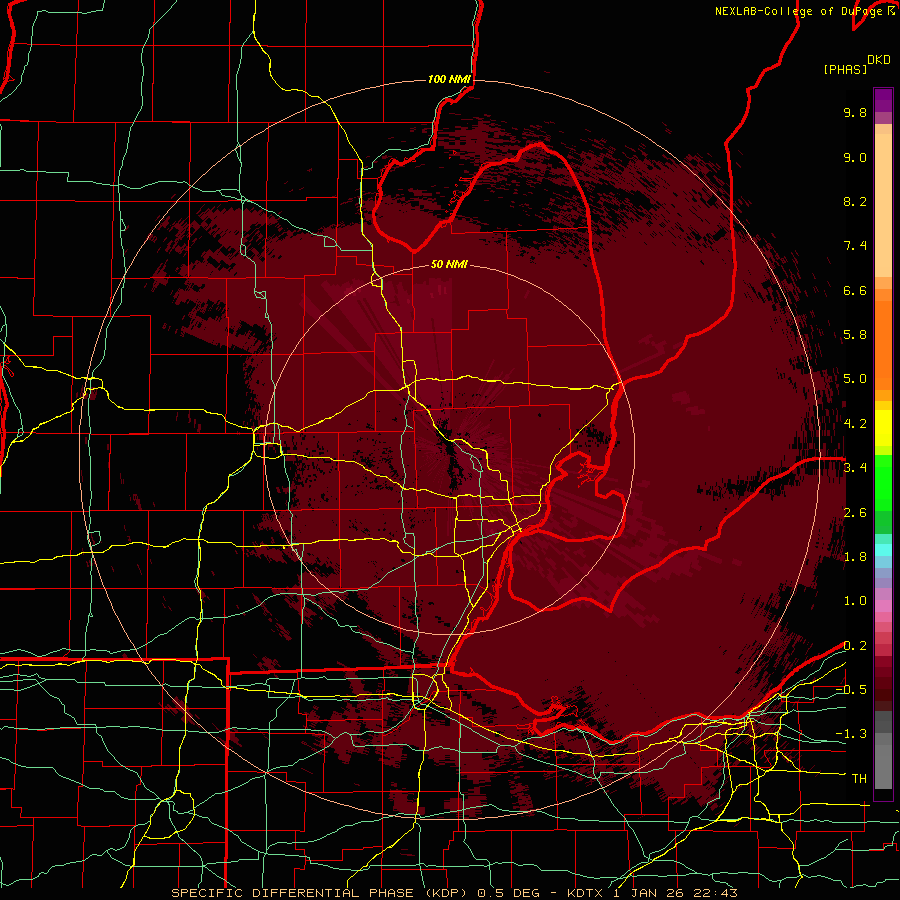The image size is (900, 900).
Task: Click the NEXLAB-College of DuPage credit text
Action: pos(804,11)
